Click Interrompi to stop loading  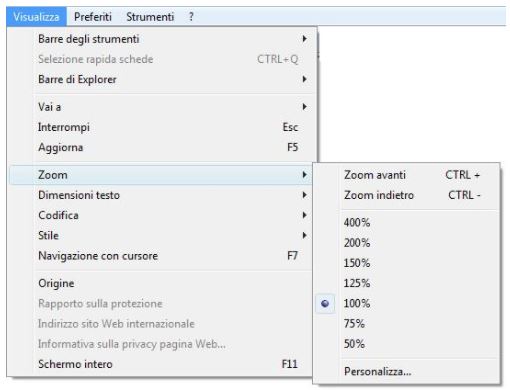point(161,127)
